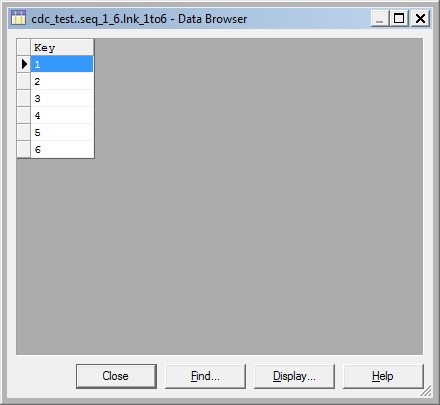This screenshot has width=440, height=405.
Task: Click the row header beside value 2
Action: click(x=24, y=81)
